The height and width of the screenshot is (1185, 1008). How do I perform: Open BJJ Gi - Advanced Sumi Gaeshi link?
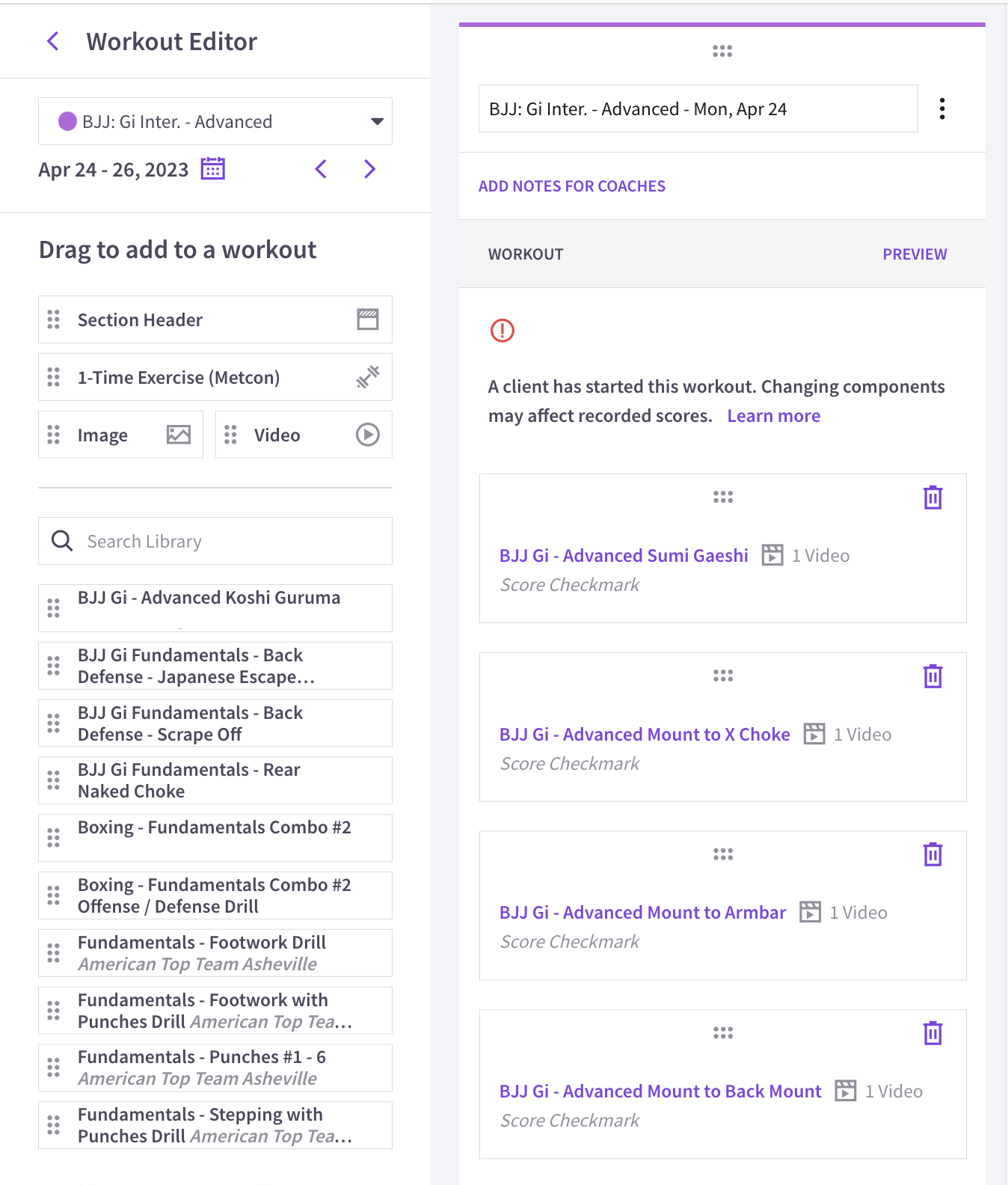click(x=624, y=556)
